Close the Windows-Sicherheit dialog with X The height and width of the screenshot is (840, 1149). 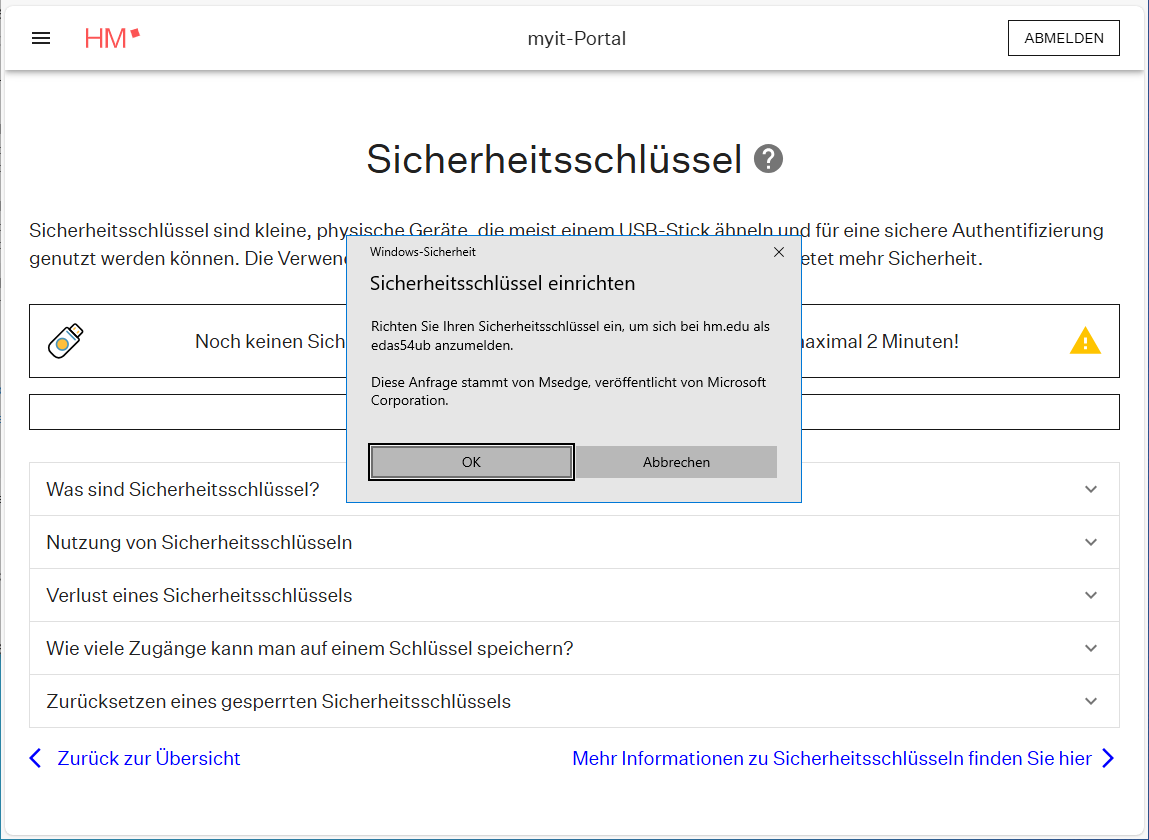coord(779,252)
